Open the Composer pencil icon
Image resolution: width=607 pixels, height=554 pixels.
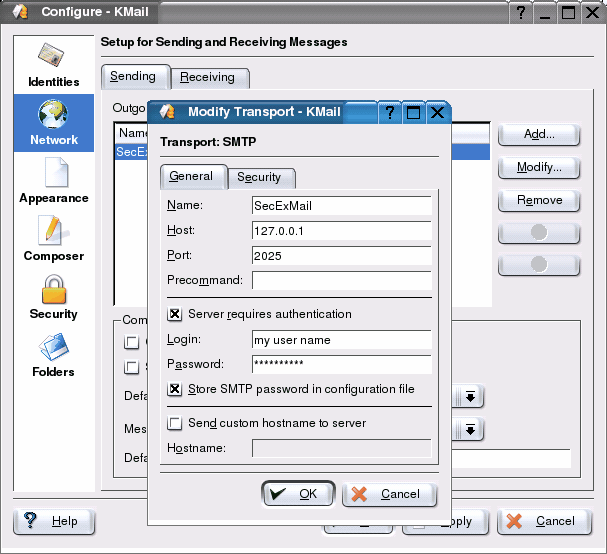coord(53,230)
